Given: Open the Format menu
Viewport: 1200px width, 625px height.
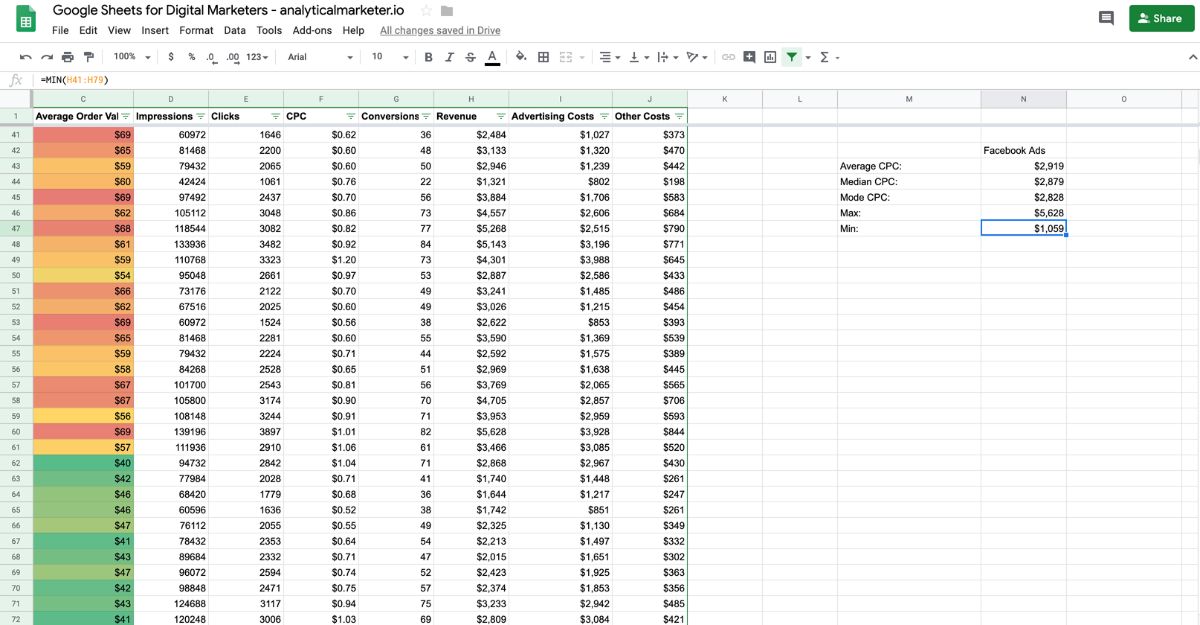Looking at the screenshot, I should click(196, 30).
